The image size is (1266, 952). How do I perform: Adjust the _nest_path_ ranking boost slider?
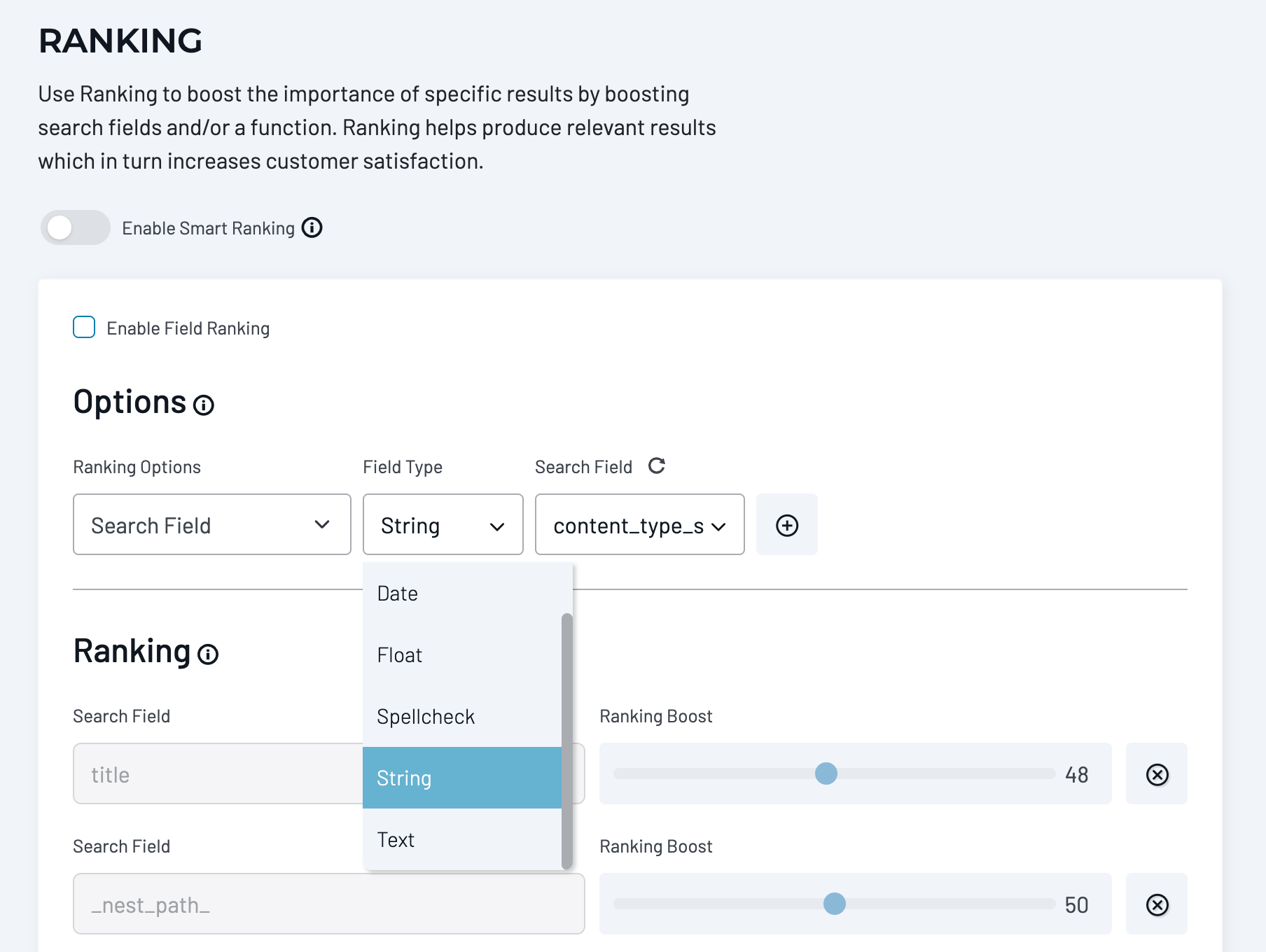(x=835, y=904)
